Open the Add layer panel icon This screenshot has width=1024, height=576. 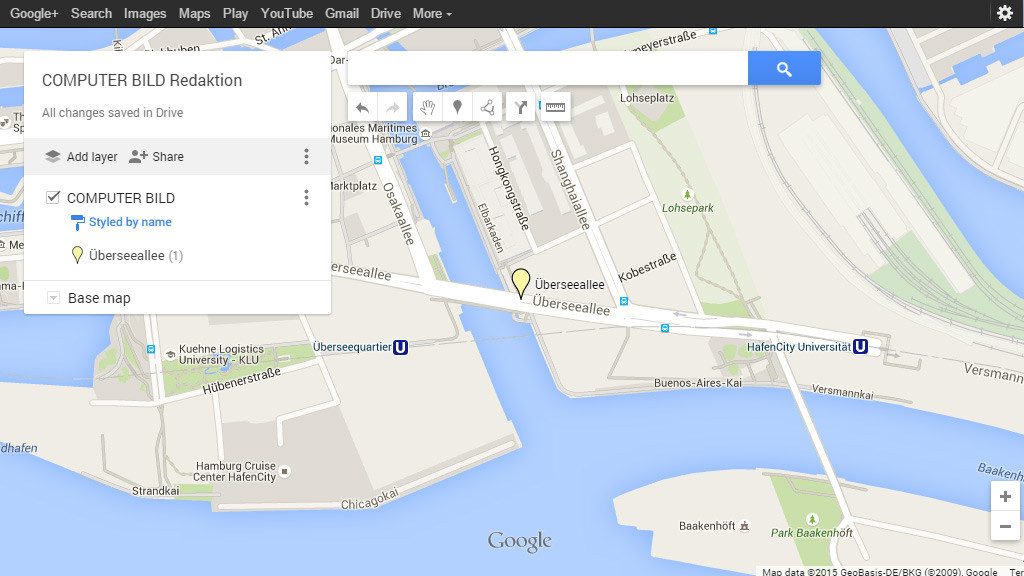coord(52,156)
